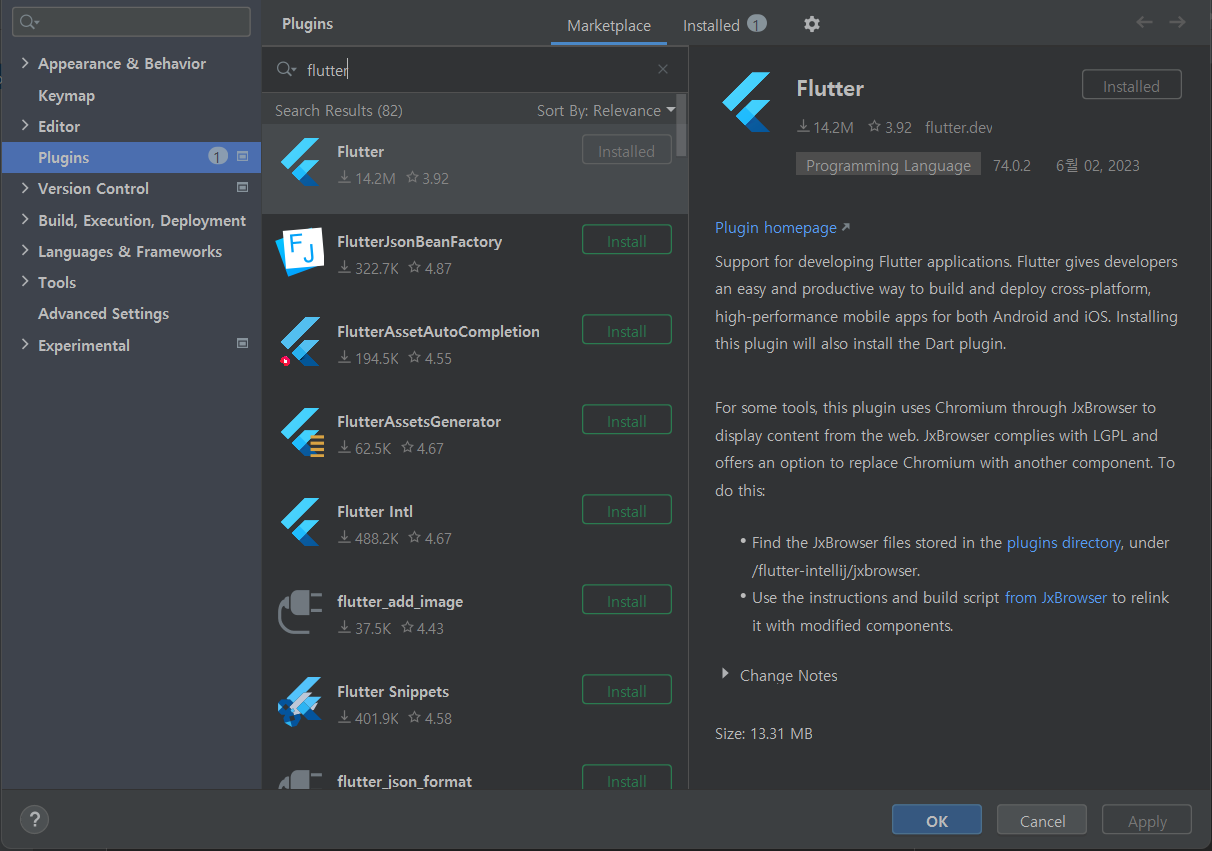This screenshot has width=1212, height=851.
Task: Expand the Experimental settings node
Action: pyautogui.click(x=25, y=345)
